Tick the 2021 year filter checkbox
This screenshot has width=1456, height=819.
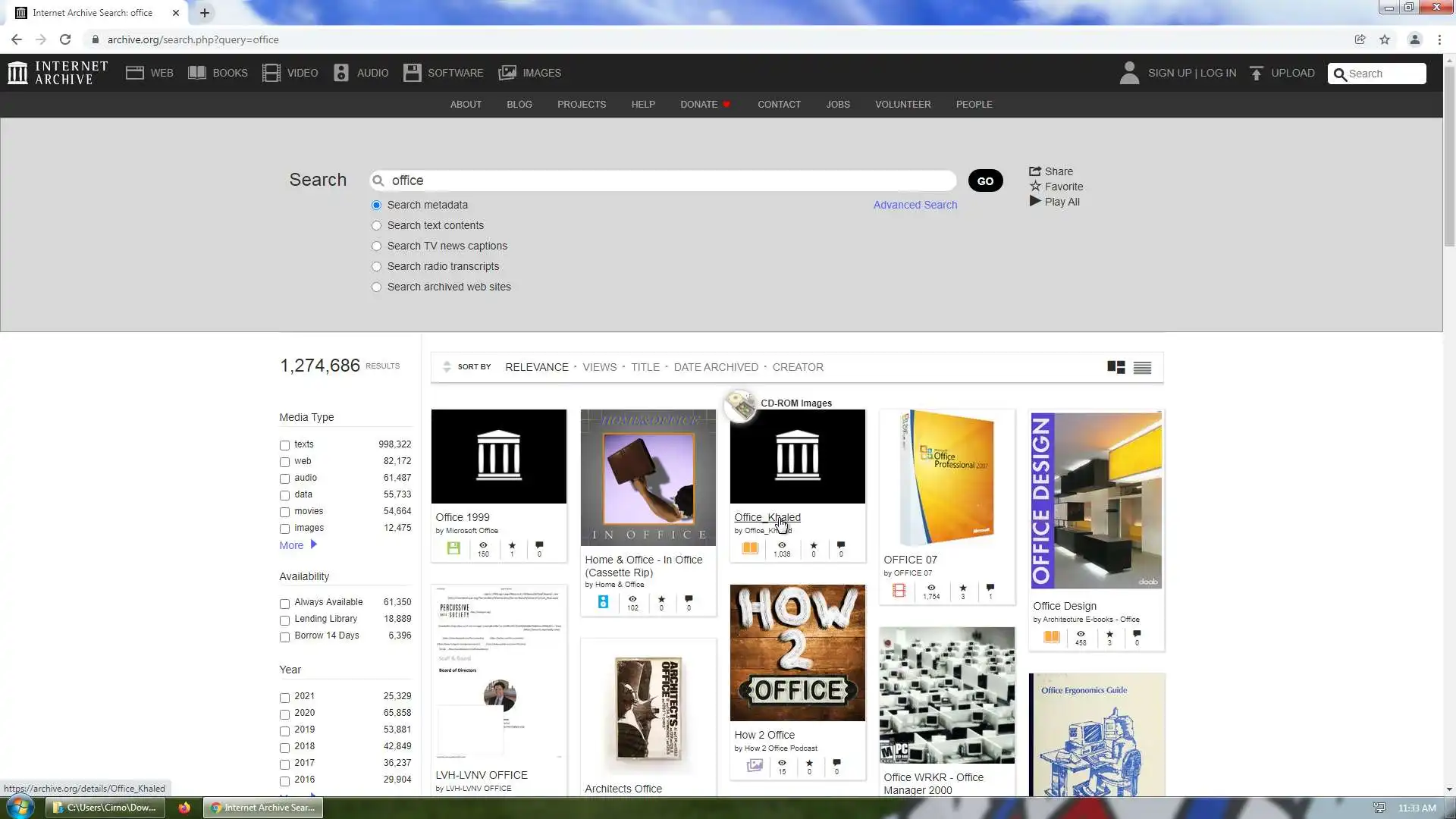(284, 698)
